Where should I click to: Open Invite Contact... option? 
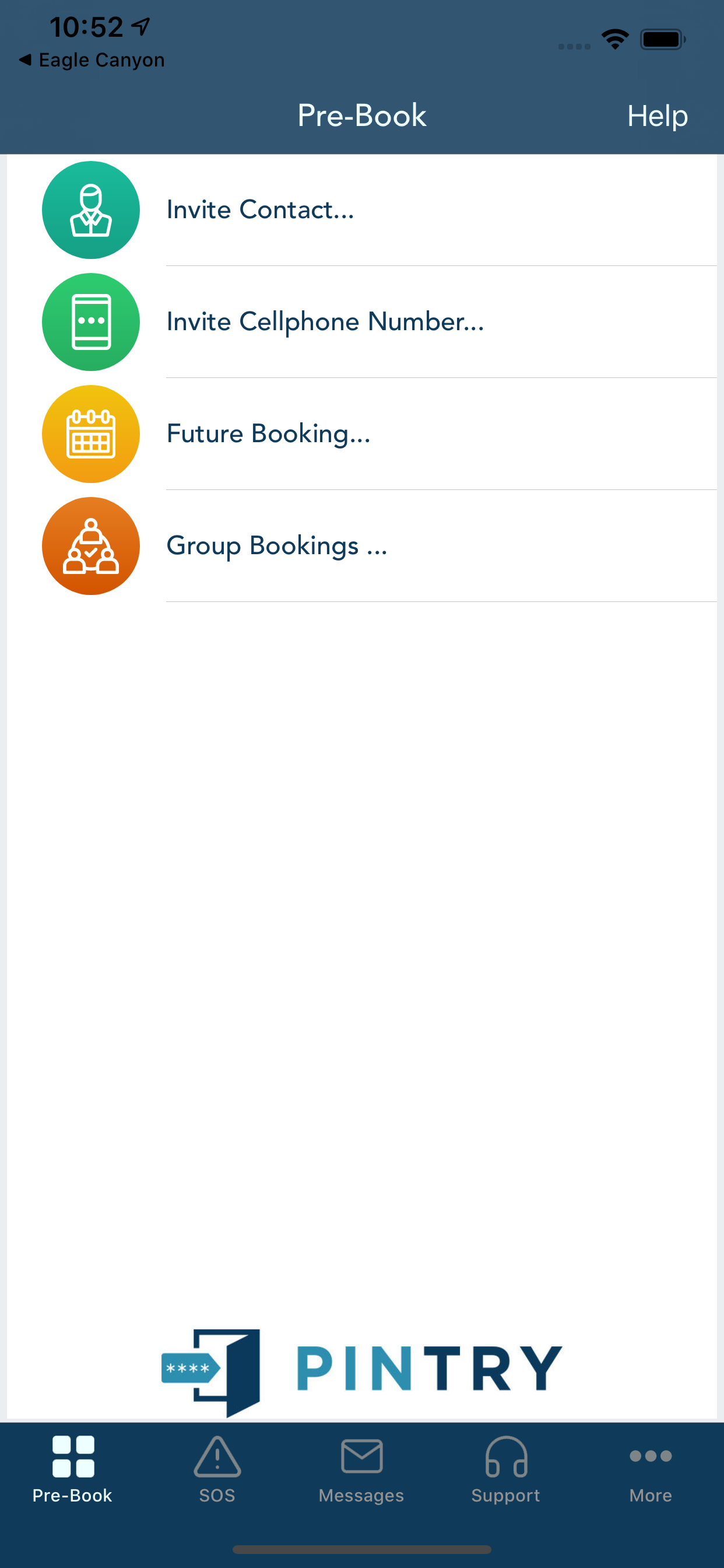pyautogui.click(x=361, y=210)
